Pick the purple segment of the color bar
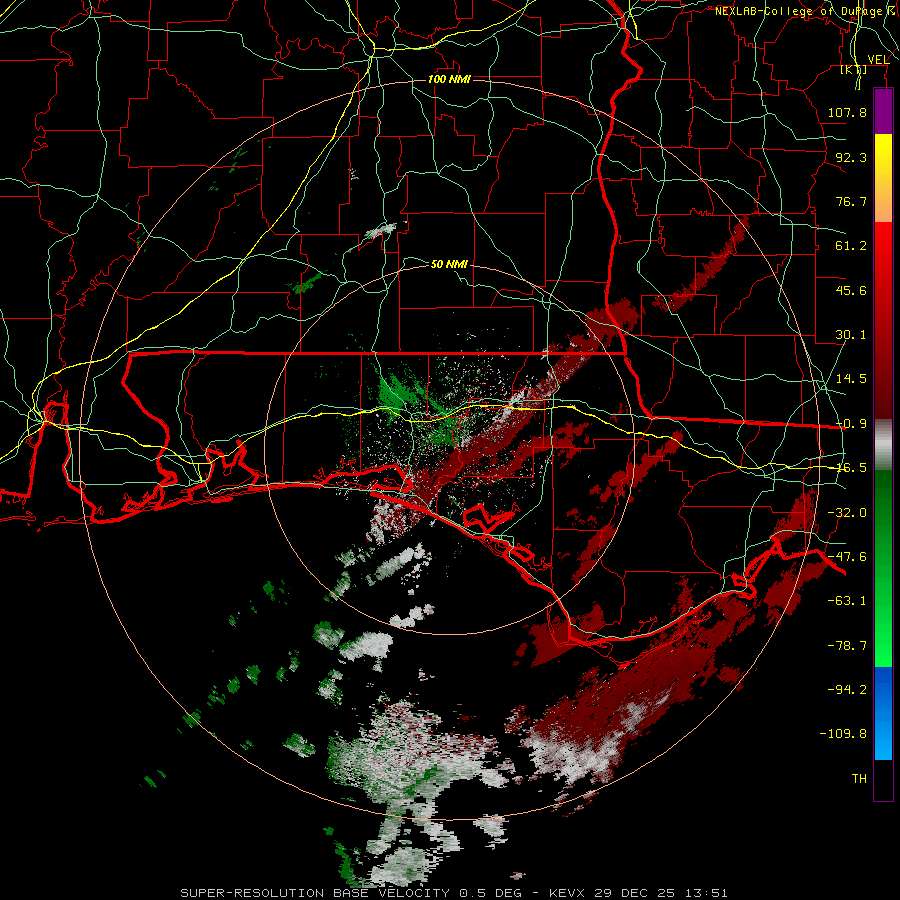 pos(883,112)
